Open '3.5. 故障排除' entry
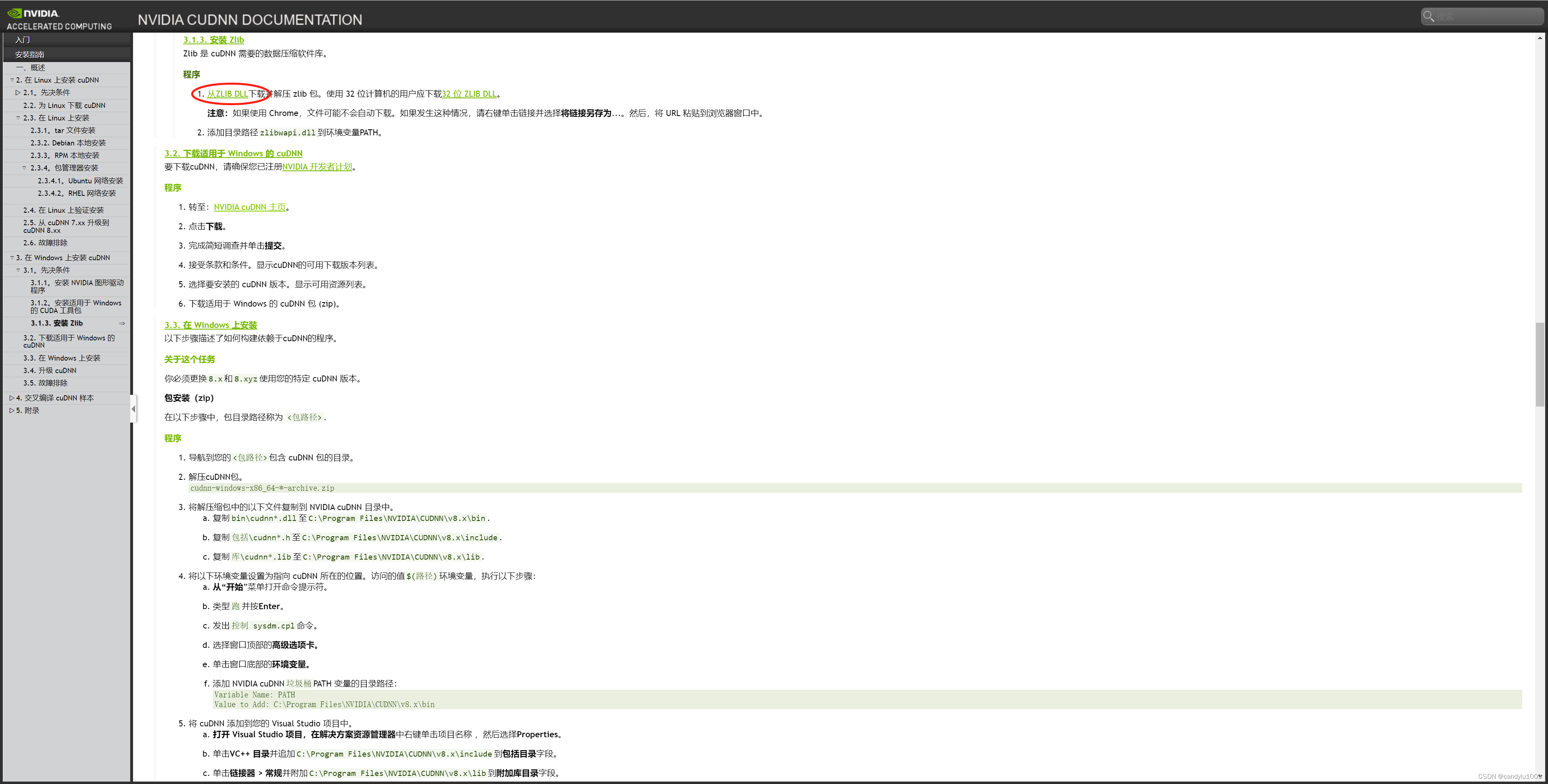1548x784 pixels. click(x=45, y=383)
